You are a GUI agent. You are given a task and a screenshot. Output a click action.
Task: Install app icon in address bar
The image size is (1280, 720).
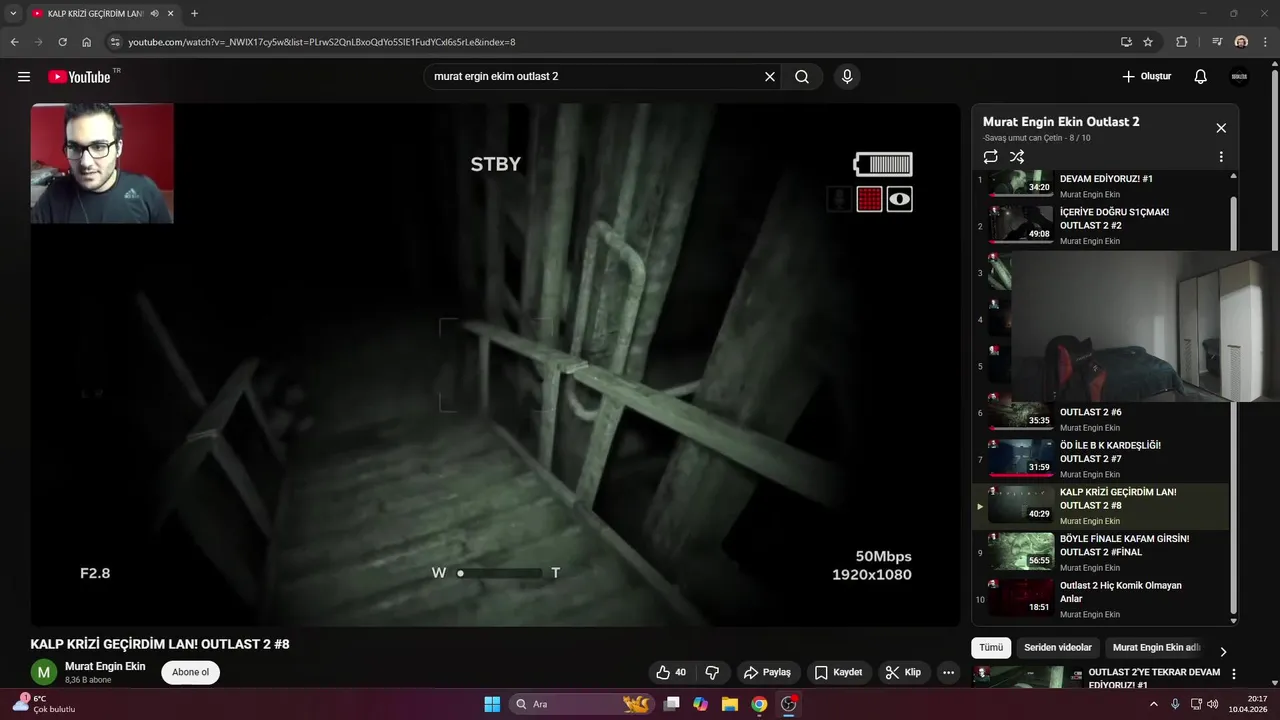[1126, 42]
